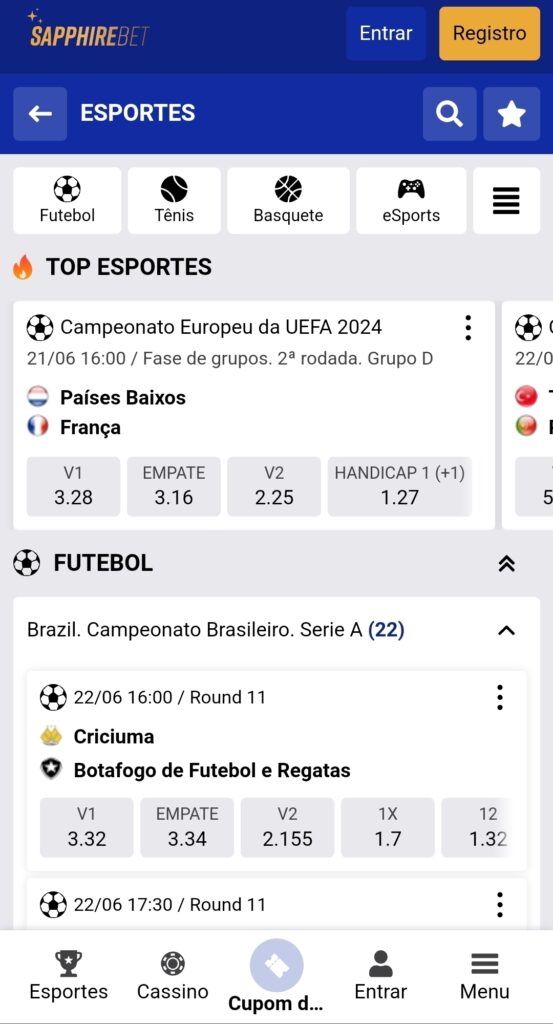Open options menu for Criciuma match
The image size is (553, 1024).
pos(499,697)
